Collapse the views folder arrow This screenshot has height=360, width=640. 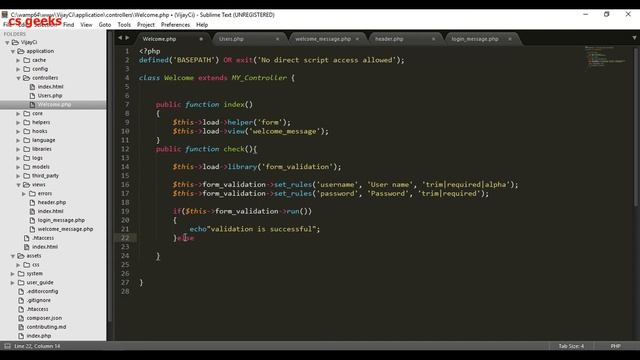click(x=18, y=185)
